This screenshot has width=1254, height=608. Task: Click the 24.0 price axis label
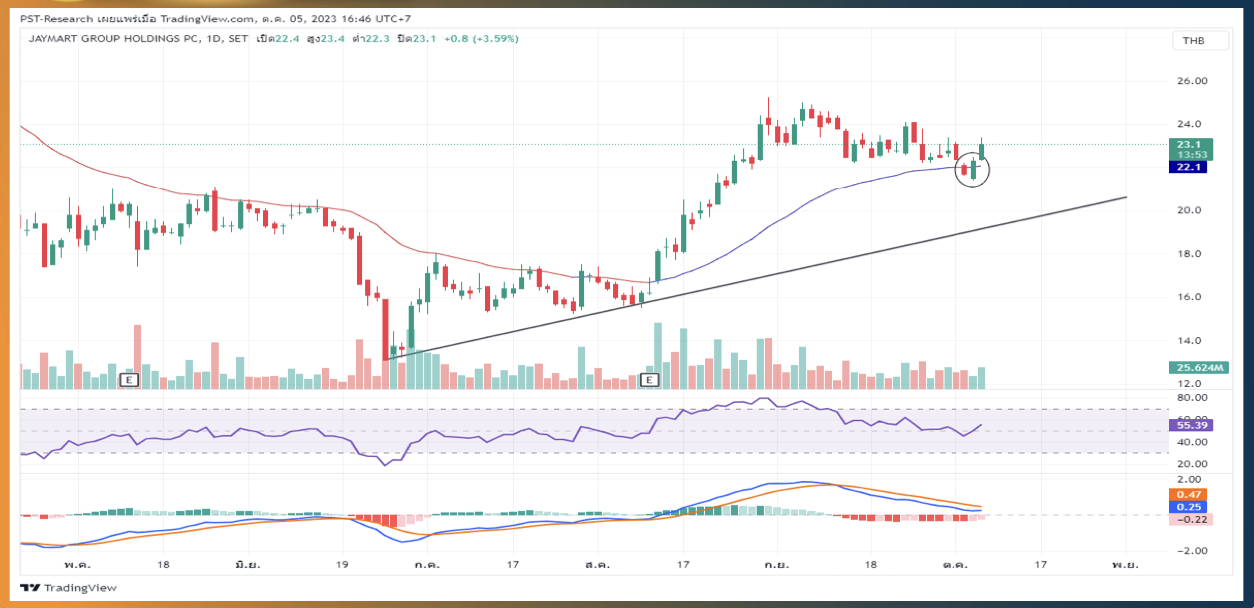tap(1189, 124)
